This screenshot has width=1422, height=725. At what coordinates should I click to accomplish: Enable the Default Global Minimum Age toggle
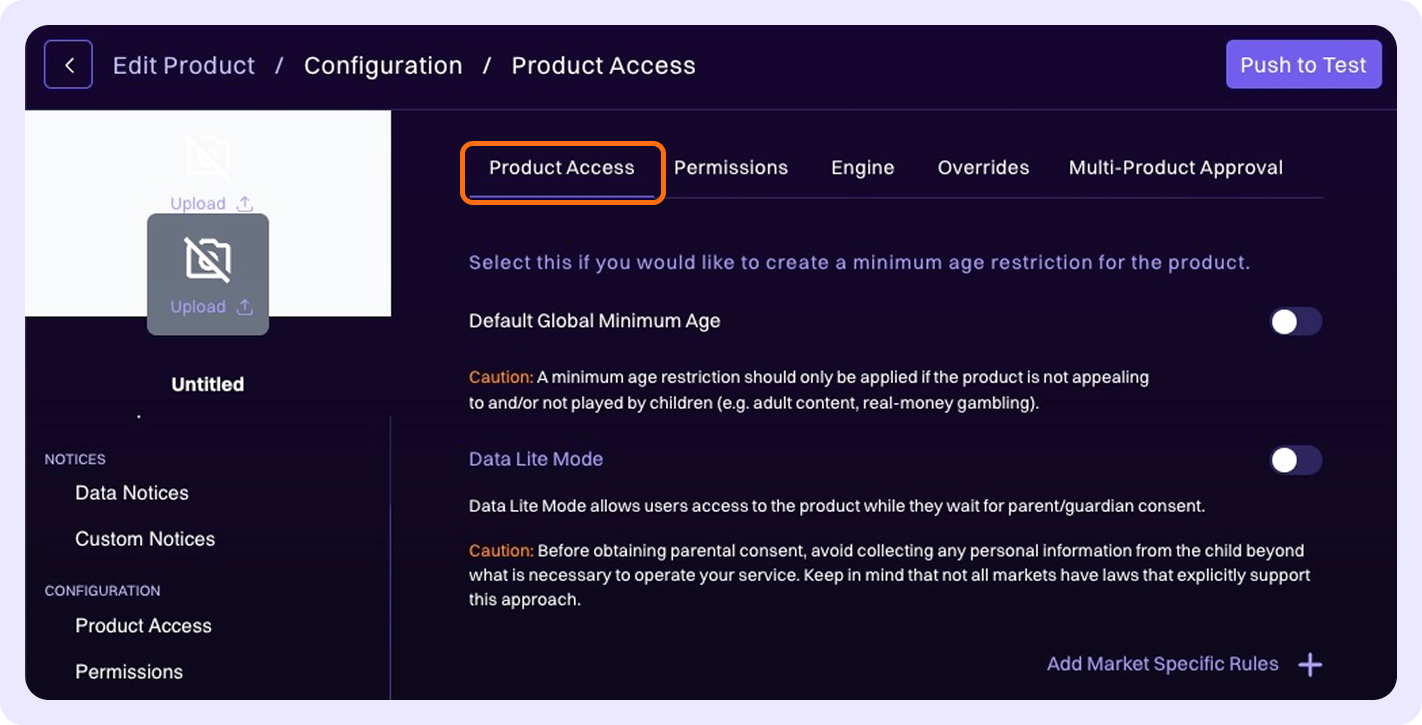tap(1295, 321)
